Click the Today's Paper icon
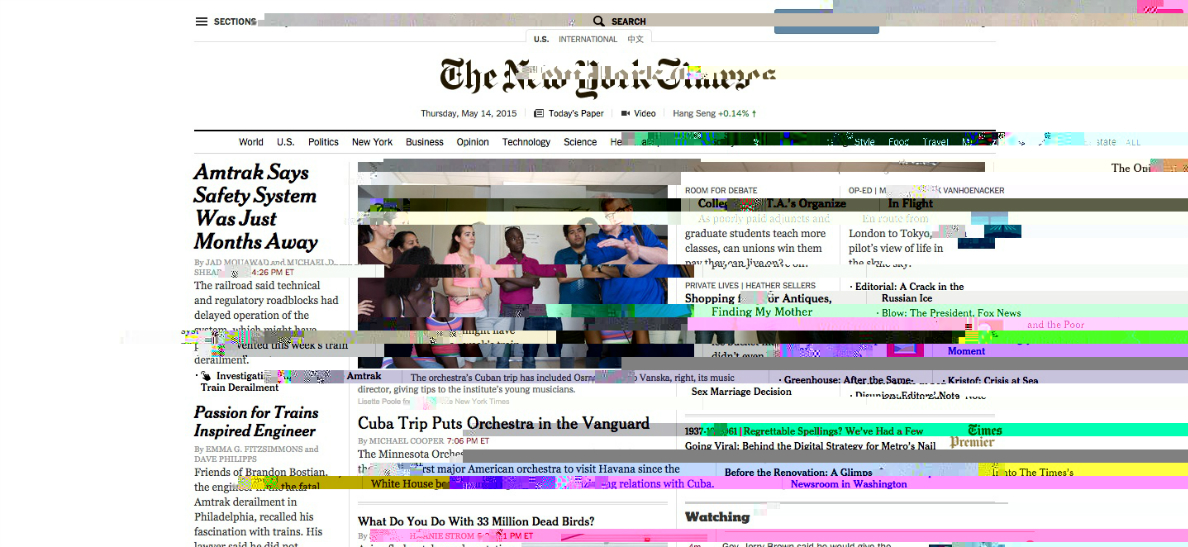This screenshot has width=1188, height=547. point(539,114)
